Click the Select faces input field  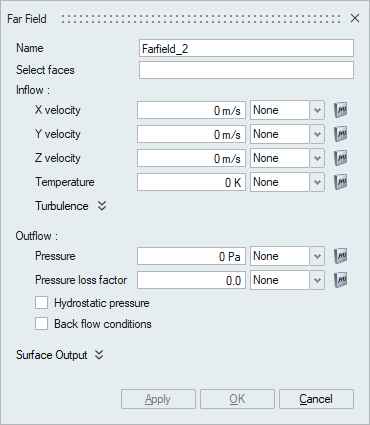tap(246, 70)
